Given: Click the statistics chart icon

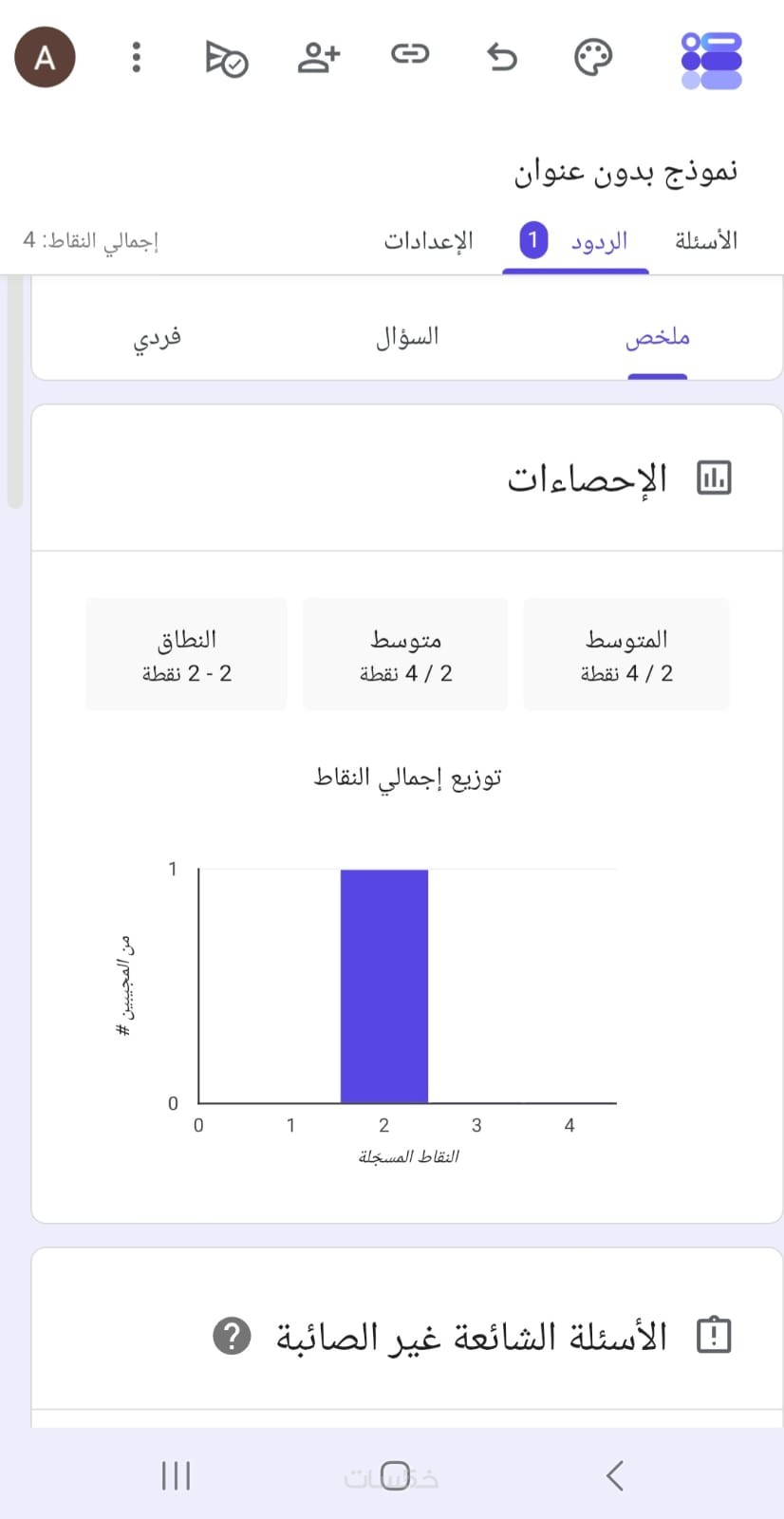Looking at the screenshot, I should pyautogui.click(x=714, y=478).
